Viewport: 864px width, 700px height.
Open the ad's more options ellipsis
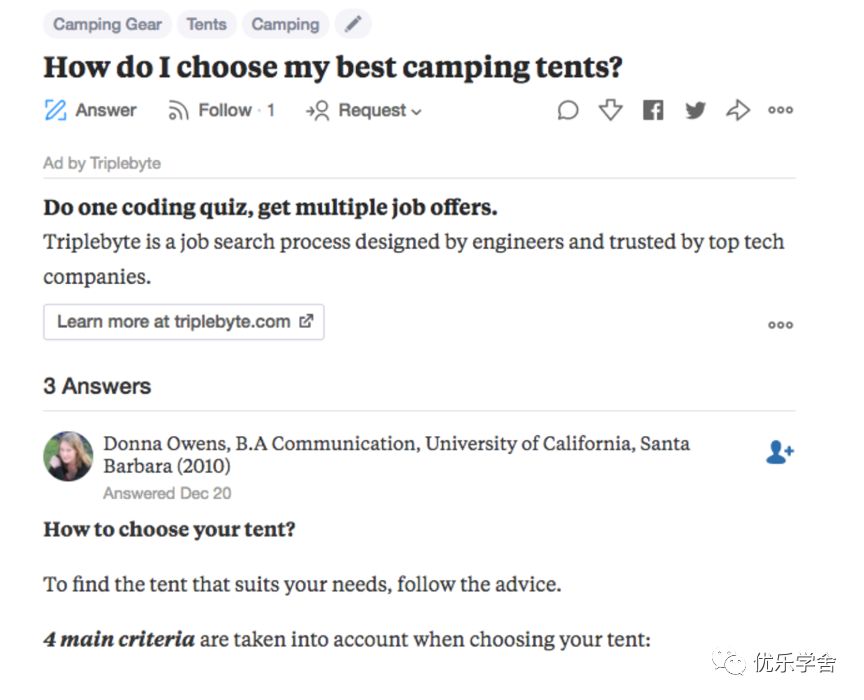(x=781, y=324)
